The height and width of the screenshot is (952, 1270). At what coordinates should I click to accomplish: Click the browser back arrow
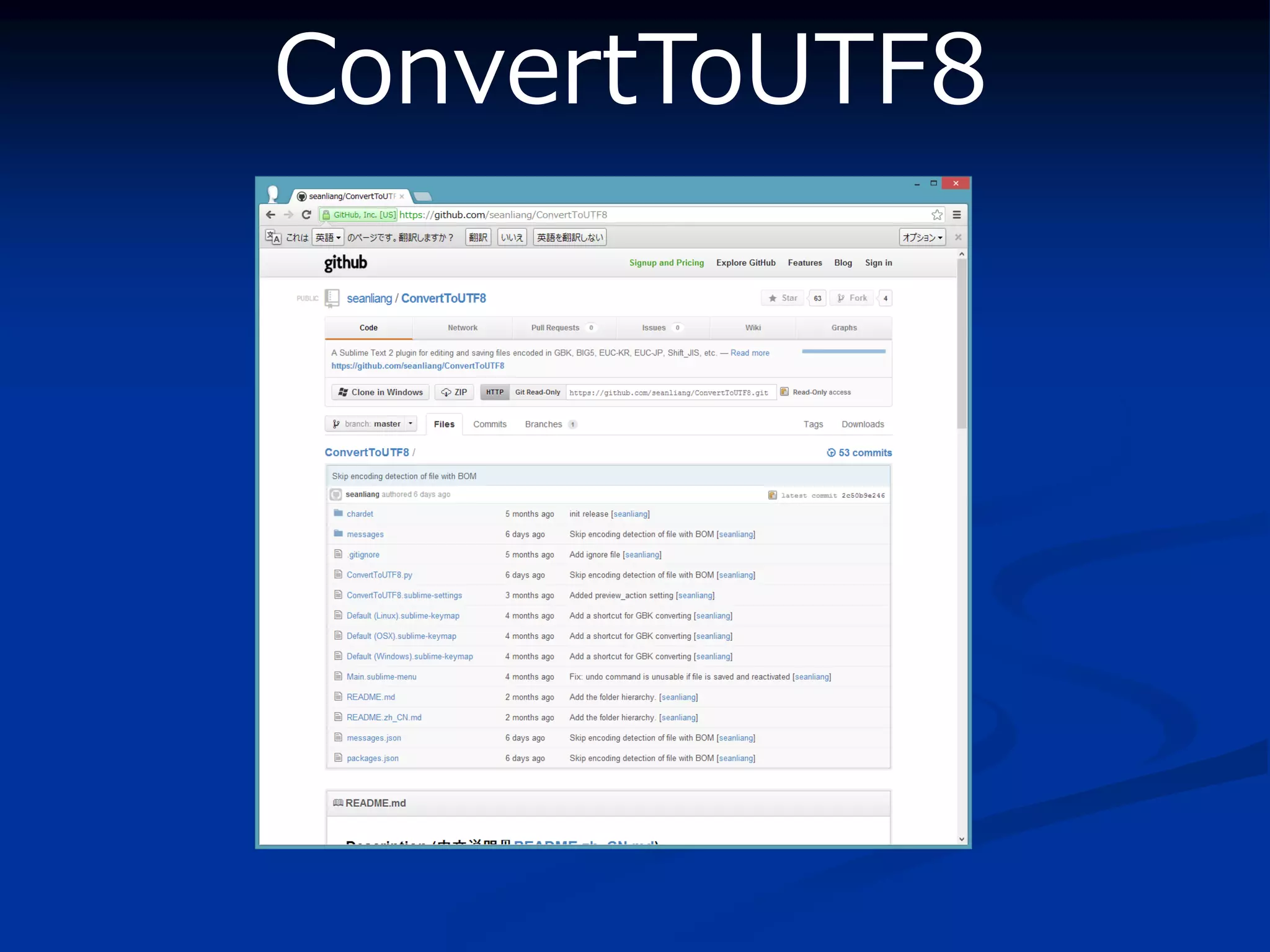[x=270, y=214]
